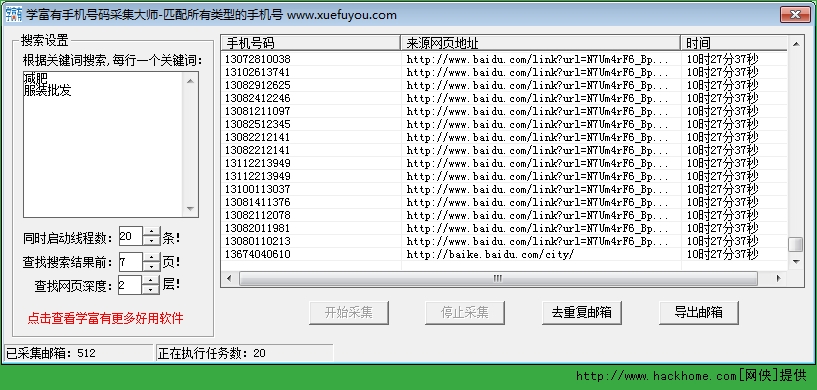Select row with phone number 13100113037
The height and width of the screenshot is (390, 817).
(504, 189)
